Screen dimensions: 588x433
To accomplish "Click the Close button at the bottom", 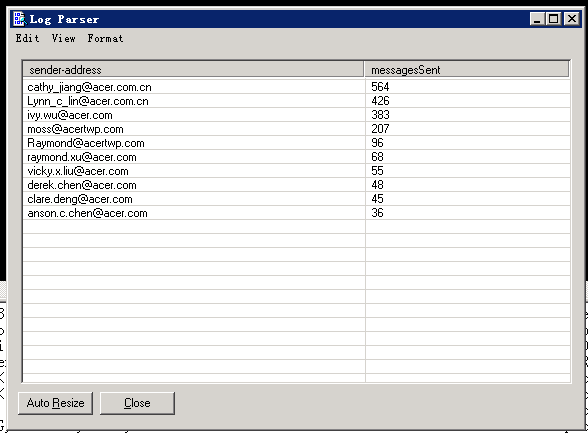I will click(x=137, y=403).
